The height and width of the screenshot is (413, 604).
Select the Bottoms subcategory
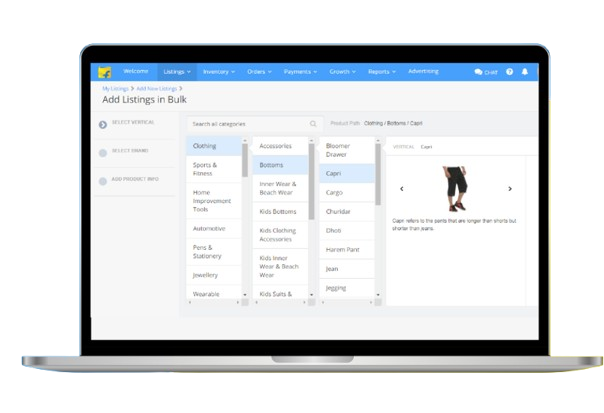pyautogui.click(x=280, y=165)
